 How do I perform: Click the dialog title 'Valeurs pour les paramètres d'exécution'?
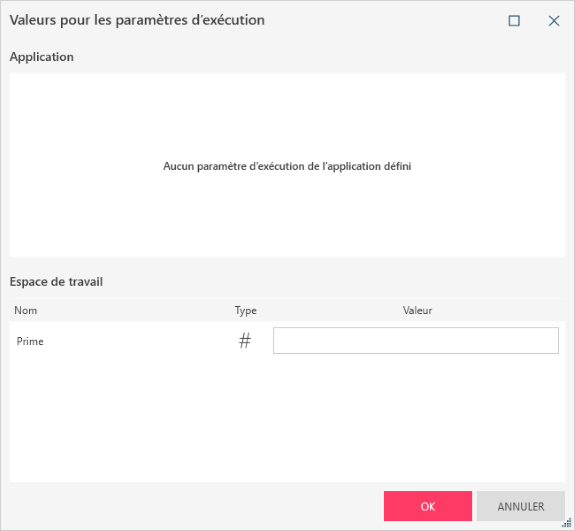[137, 20]
